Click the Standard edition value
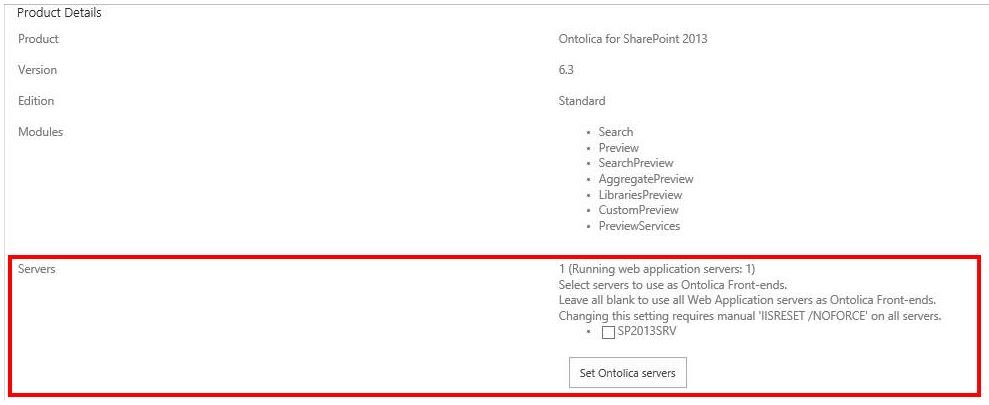This screenshot has height=405, width=989. tap(582, 101)
